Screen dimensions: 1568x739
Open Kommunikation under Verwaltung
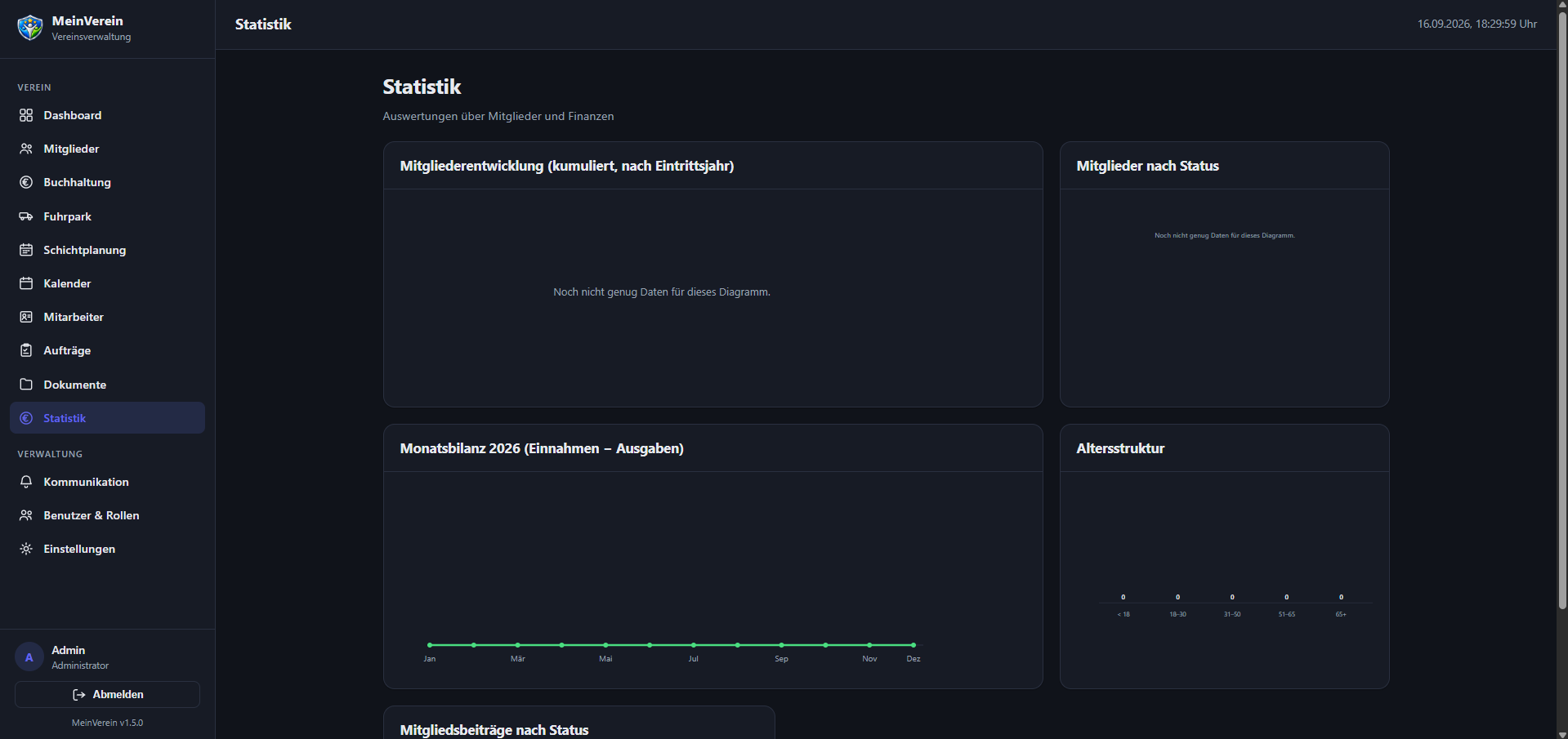pyautogui.click(x=107, y=482)
